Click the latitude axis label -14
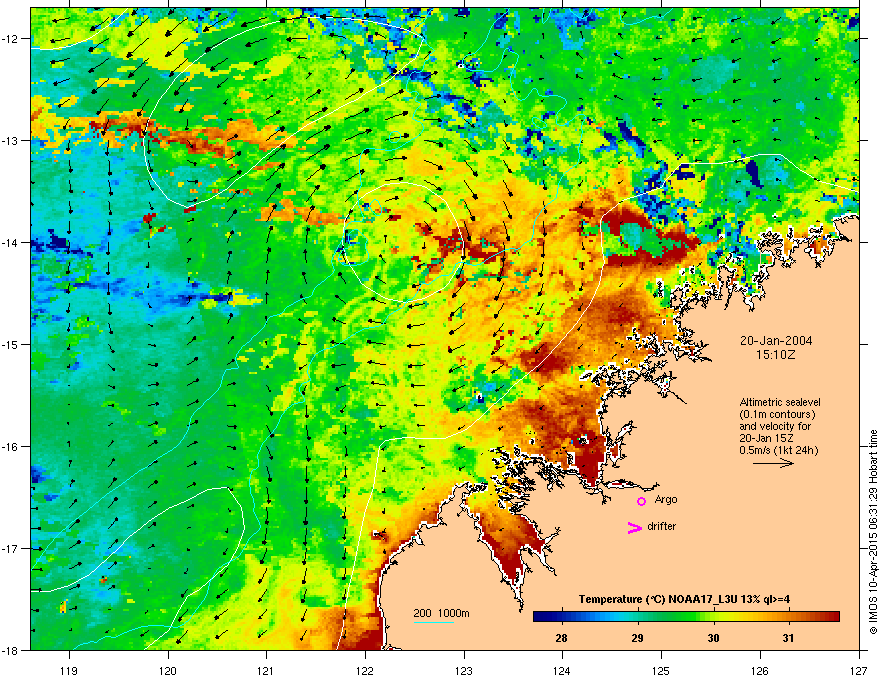This screenshot has height=680, width=880. 10,242
